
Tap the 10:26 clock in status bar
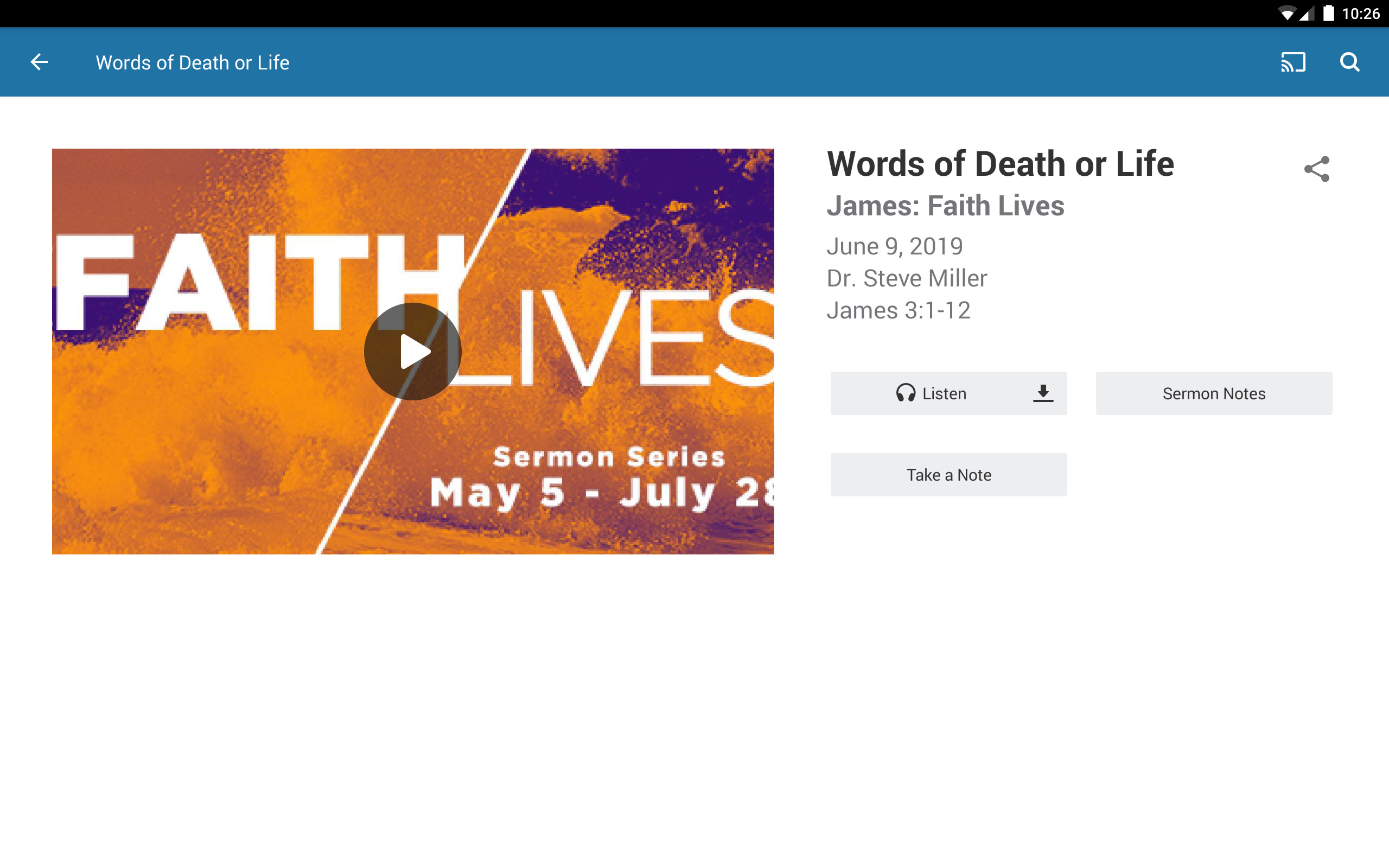click(1360, 14)
